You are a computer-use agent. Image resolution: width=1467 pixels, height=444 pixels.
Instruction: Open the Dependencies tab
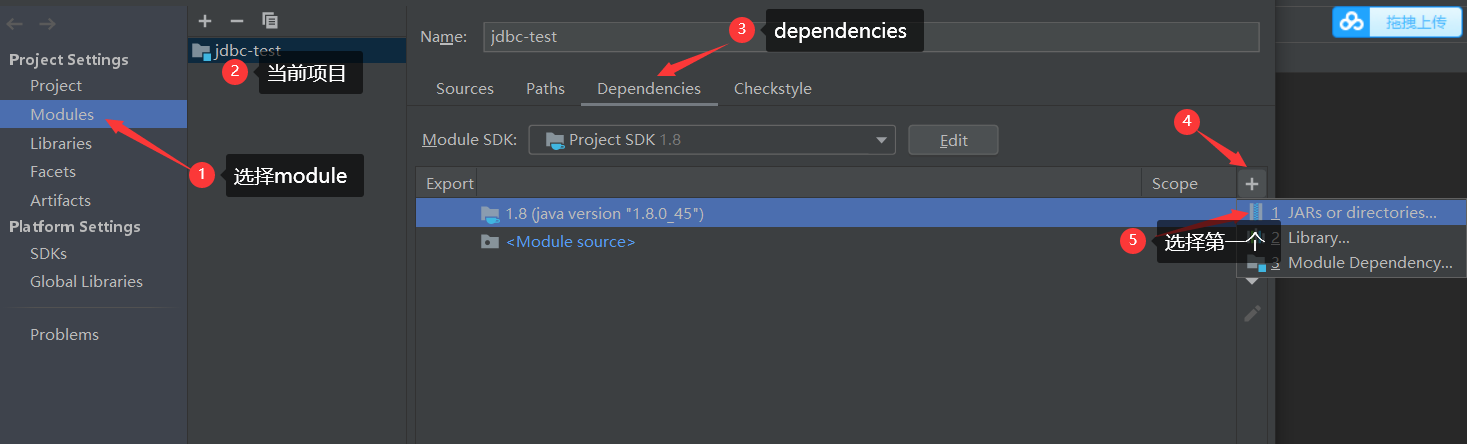pyautogui.click(x=649, y=89)
